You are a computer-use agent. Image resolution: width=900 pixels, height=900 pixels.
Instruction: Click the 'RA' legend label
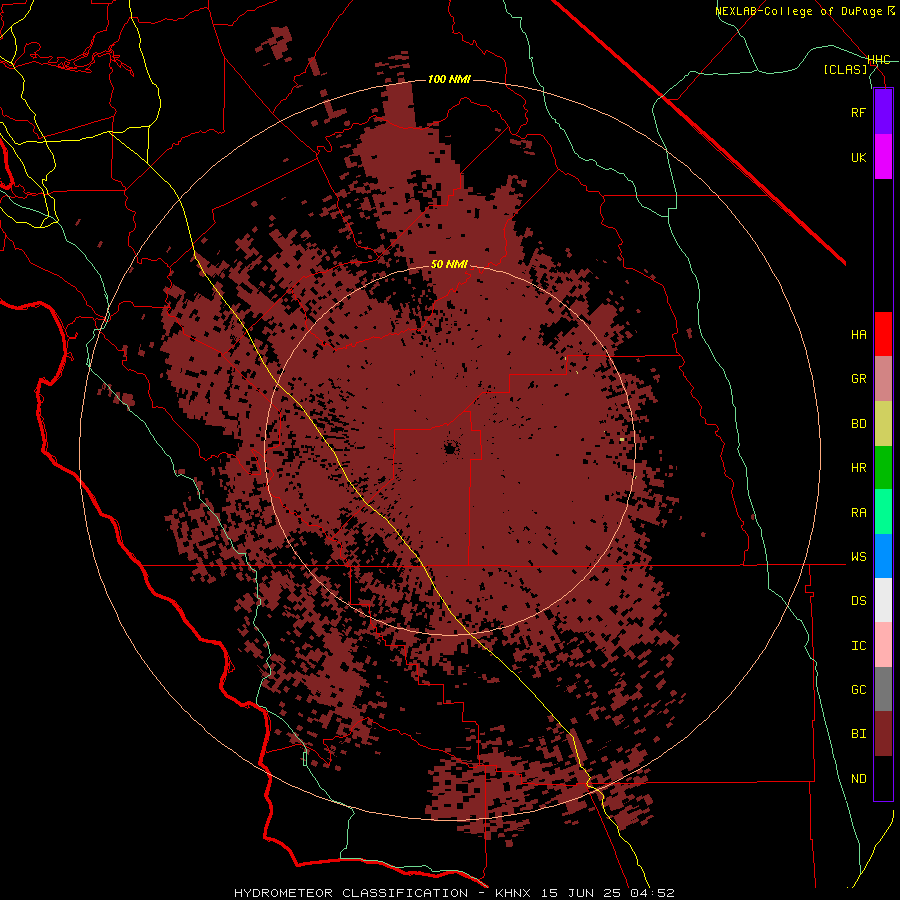859,512
